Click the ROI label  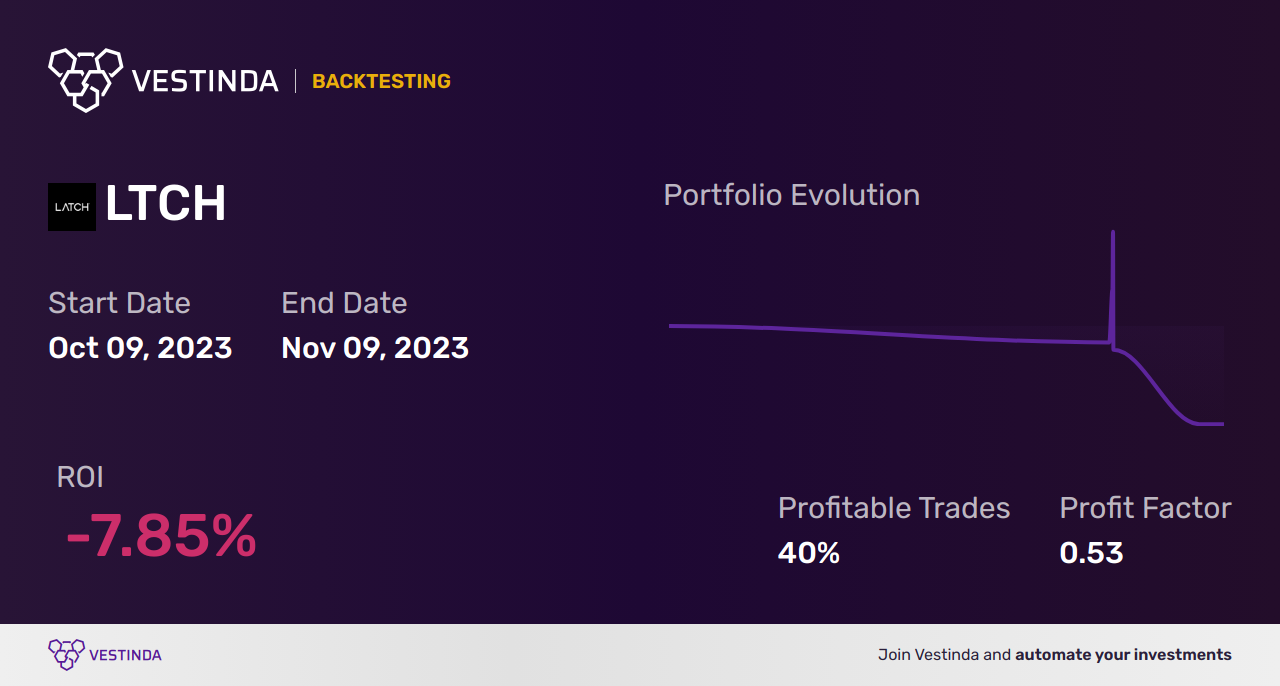(x=80, y=477)
